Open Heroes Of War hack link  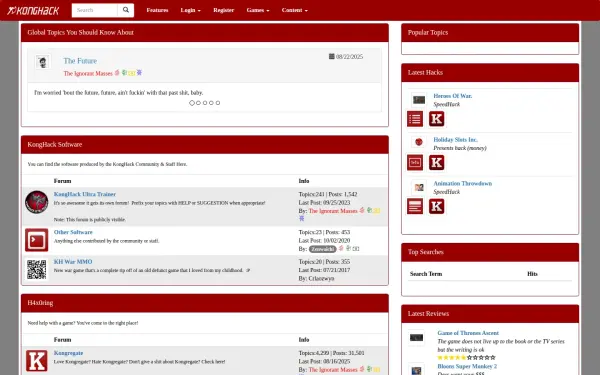click(453, 96)
